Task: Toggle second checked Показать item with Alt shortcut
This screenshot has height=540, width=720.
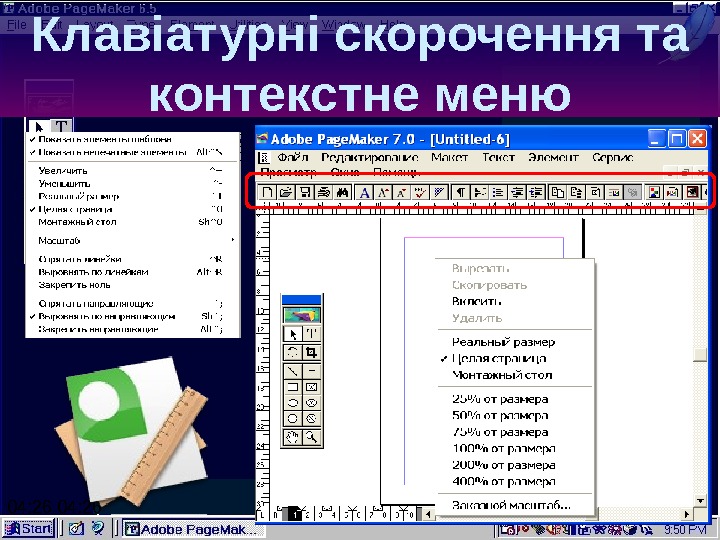Action: (132, 152)
